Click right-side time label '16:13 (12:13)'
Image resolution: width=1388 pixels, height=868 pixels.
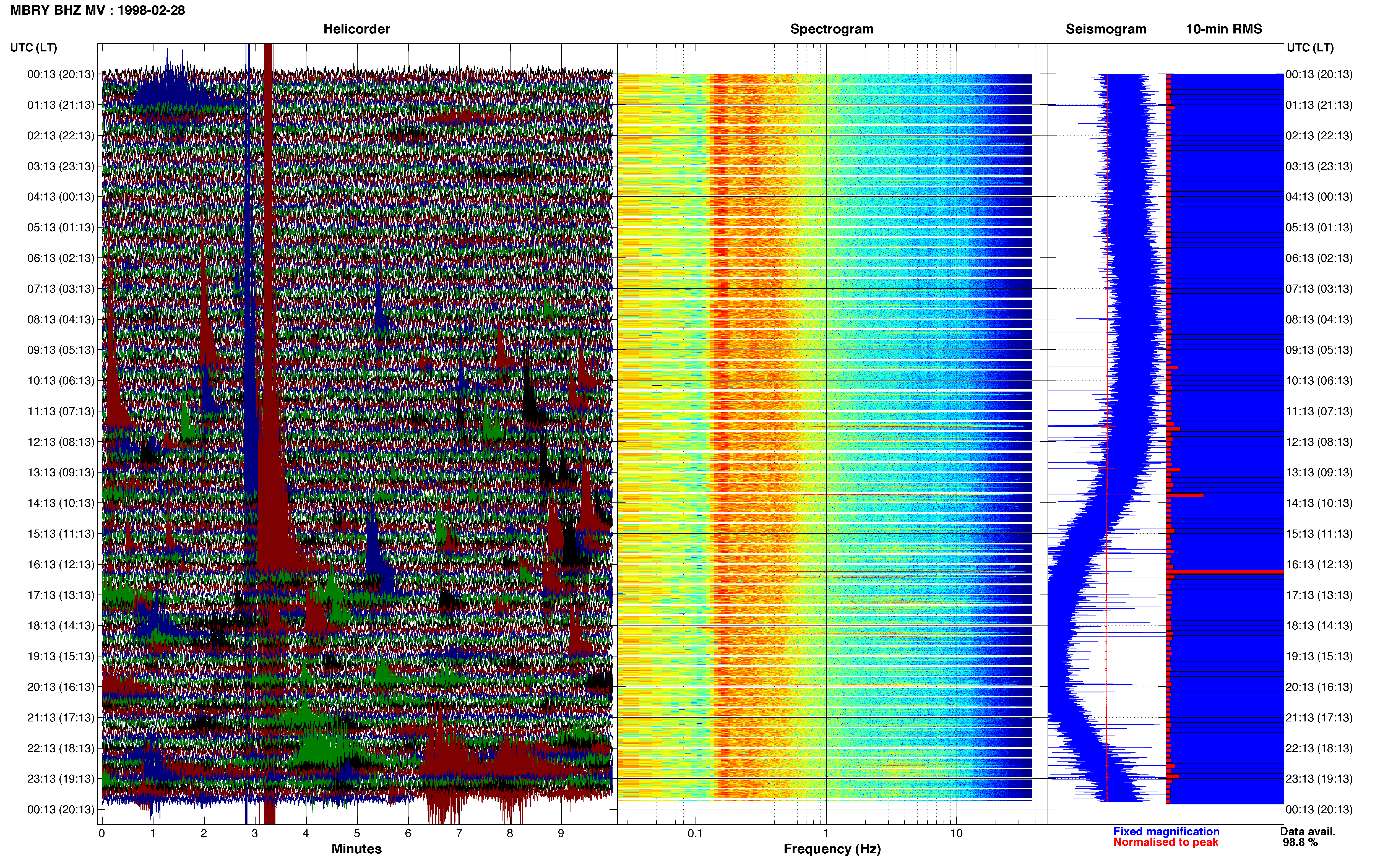[x=1319, y=564]
